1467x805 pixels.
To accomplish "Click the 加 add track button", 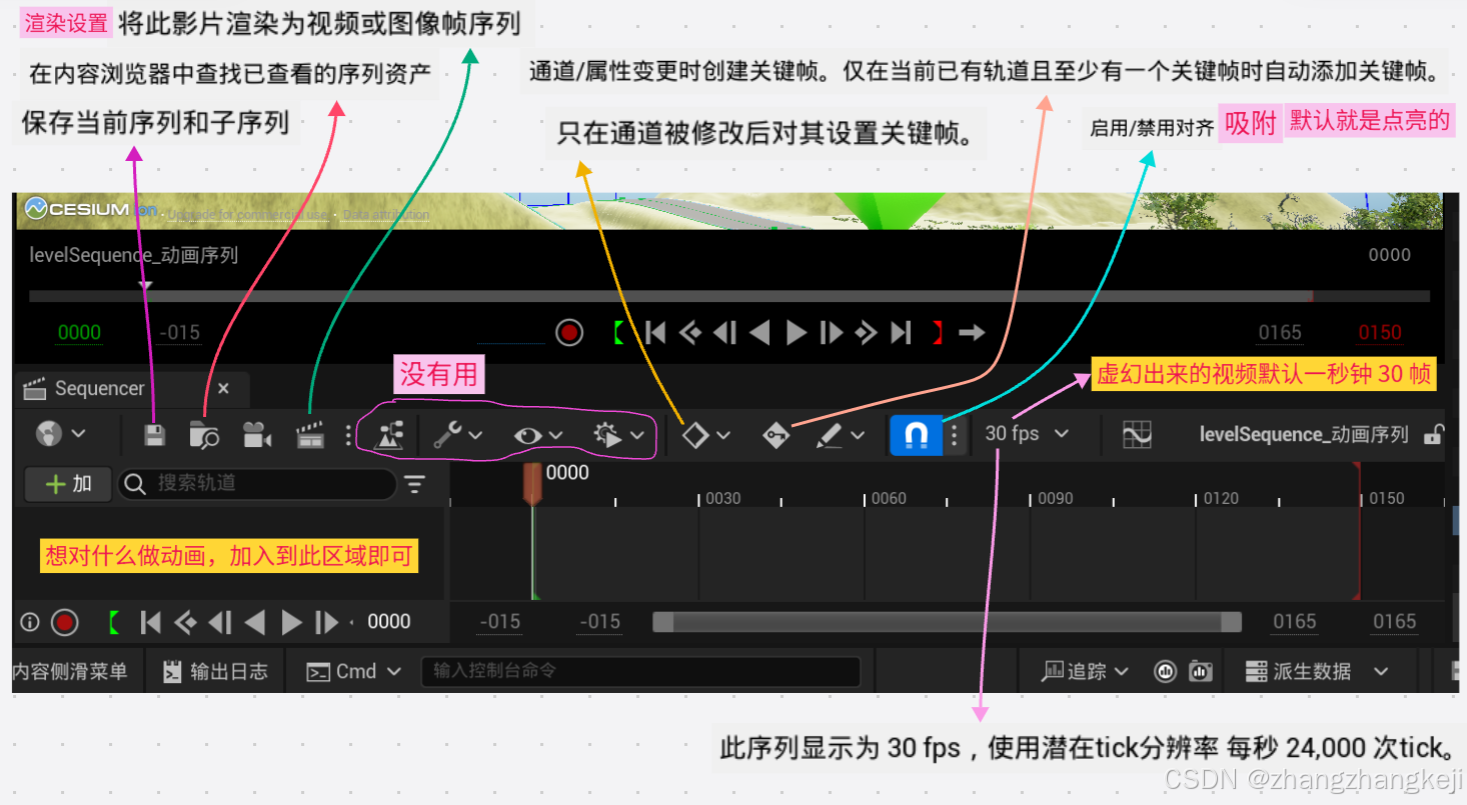I will coord(66,483).
